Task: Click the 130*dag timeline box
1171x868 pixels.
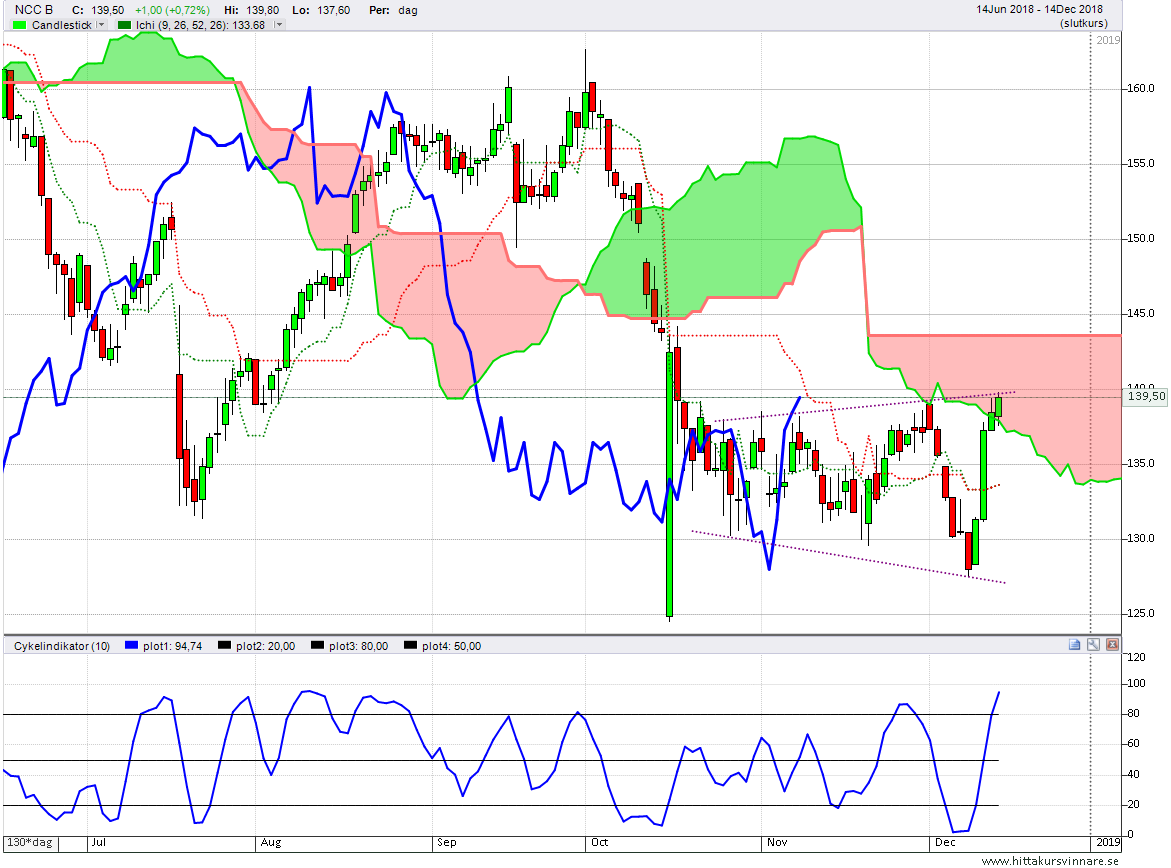Action: click(31, 843)
